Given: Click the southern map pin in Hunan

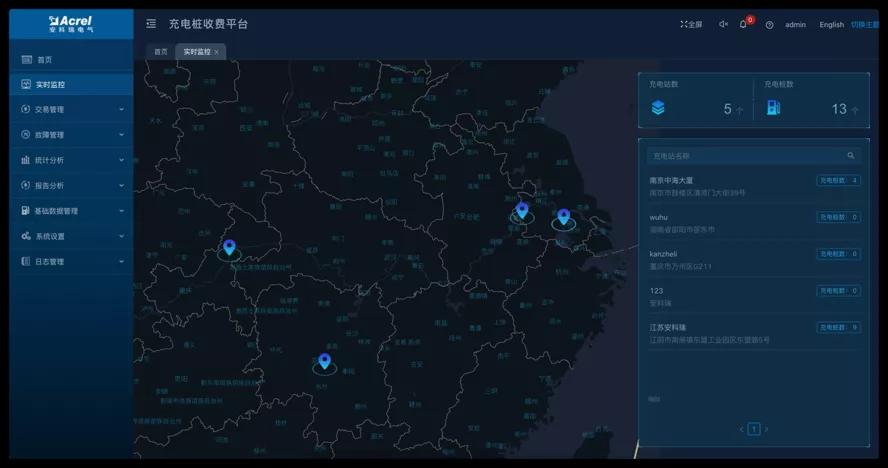Looking at the screenshot, I should click(325, 361).
